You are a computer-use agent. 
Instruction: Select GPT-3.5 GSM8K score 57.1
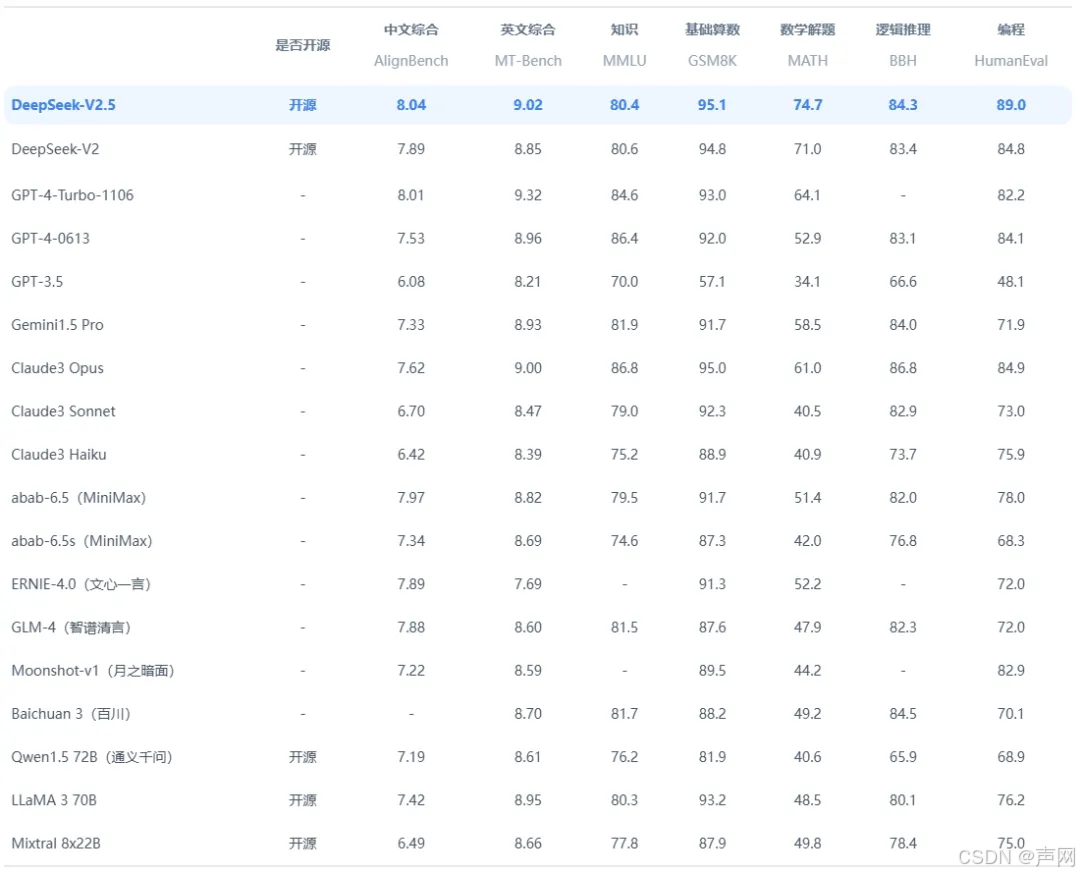click(712, 282)
